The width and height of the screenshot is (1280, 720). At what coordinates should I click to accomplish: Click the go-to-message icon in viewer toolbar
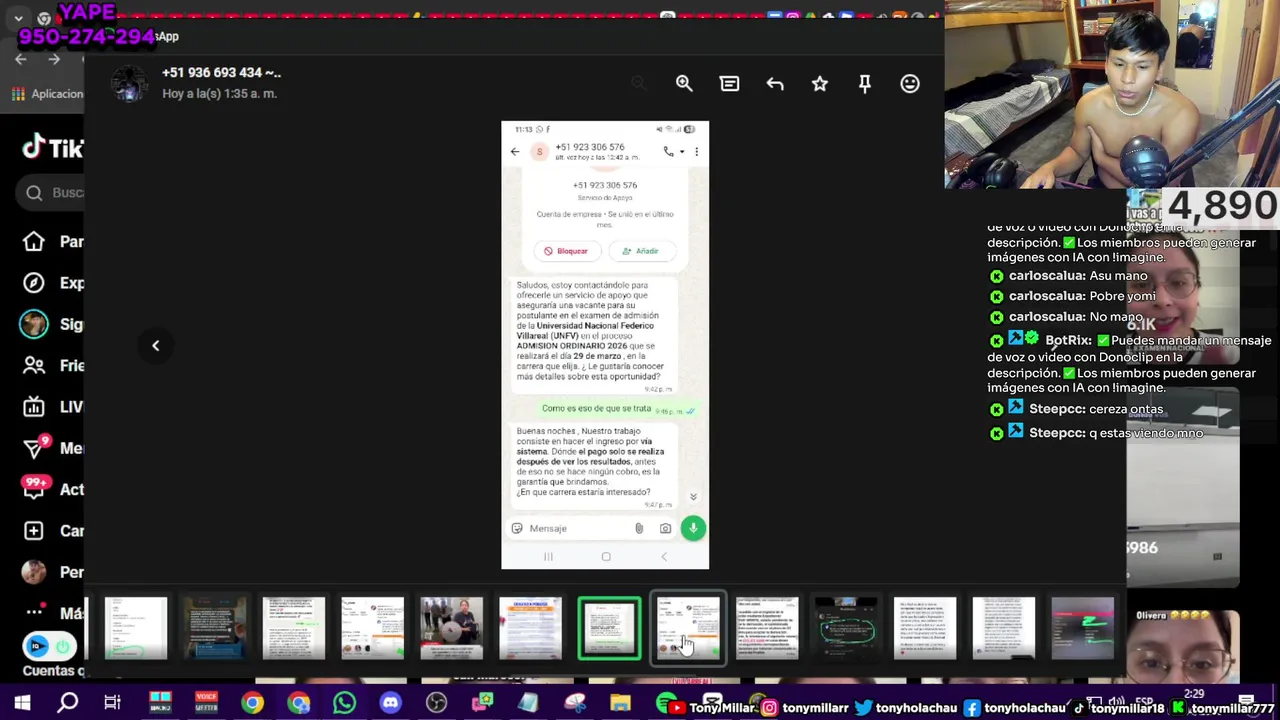pos(729,84)
